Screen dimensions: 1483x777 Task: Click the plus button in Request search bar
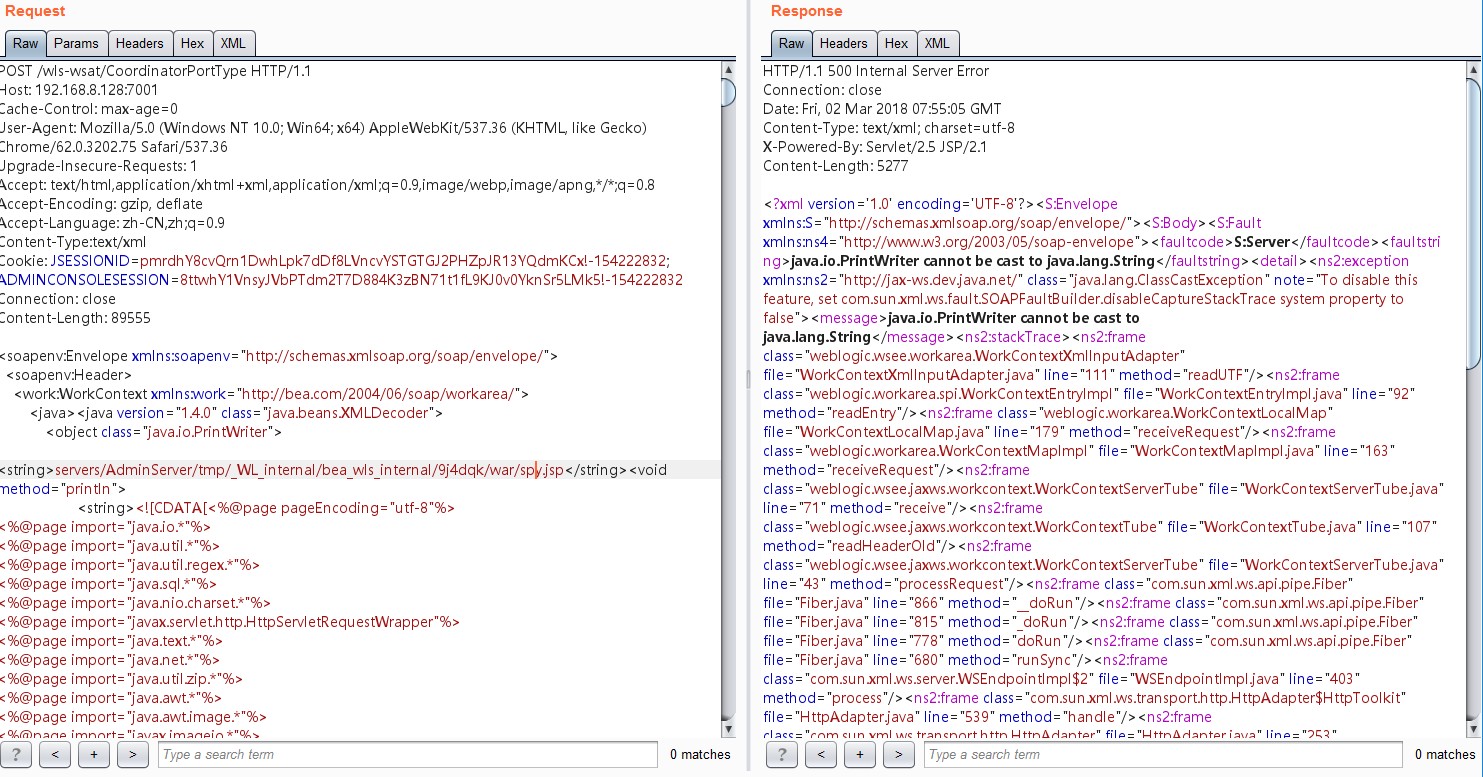93,754
